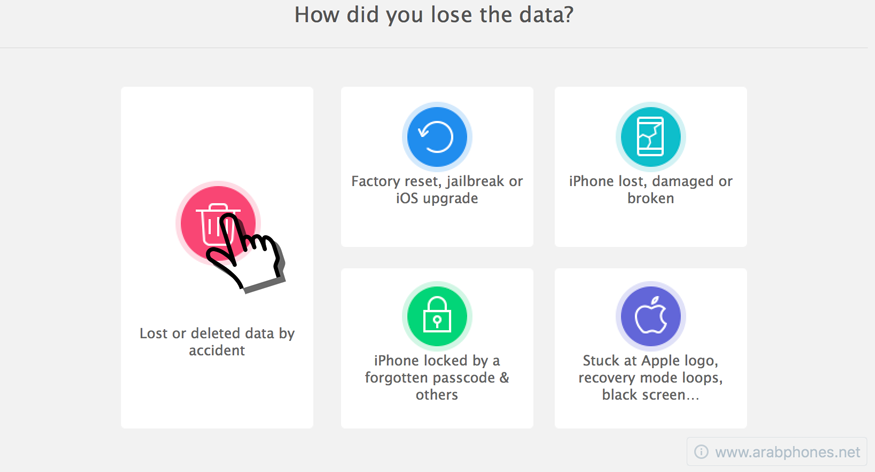
Task: Select 'Factory reset, jailbreak or iOS upgrade' text
Action: pyautogui.click(x=437, y=190)
